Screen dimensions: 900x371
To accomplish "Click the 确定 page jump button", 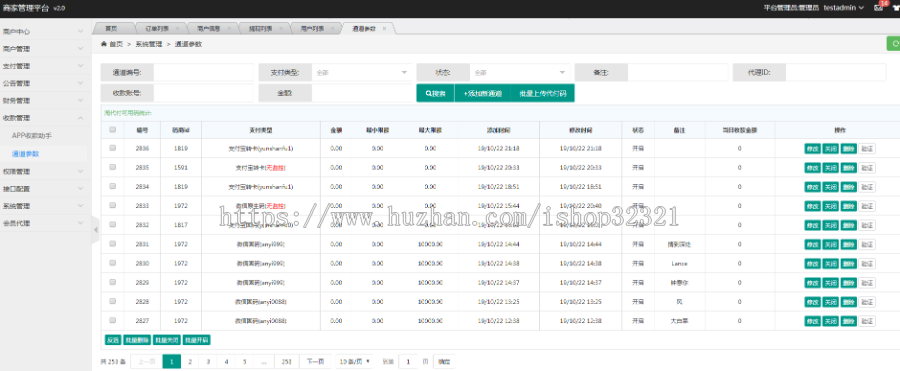I will click(444, 362).
